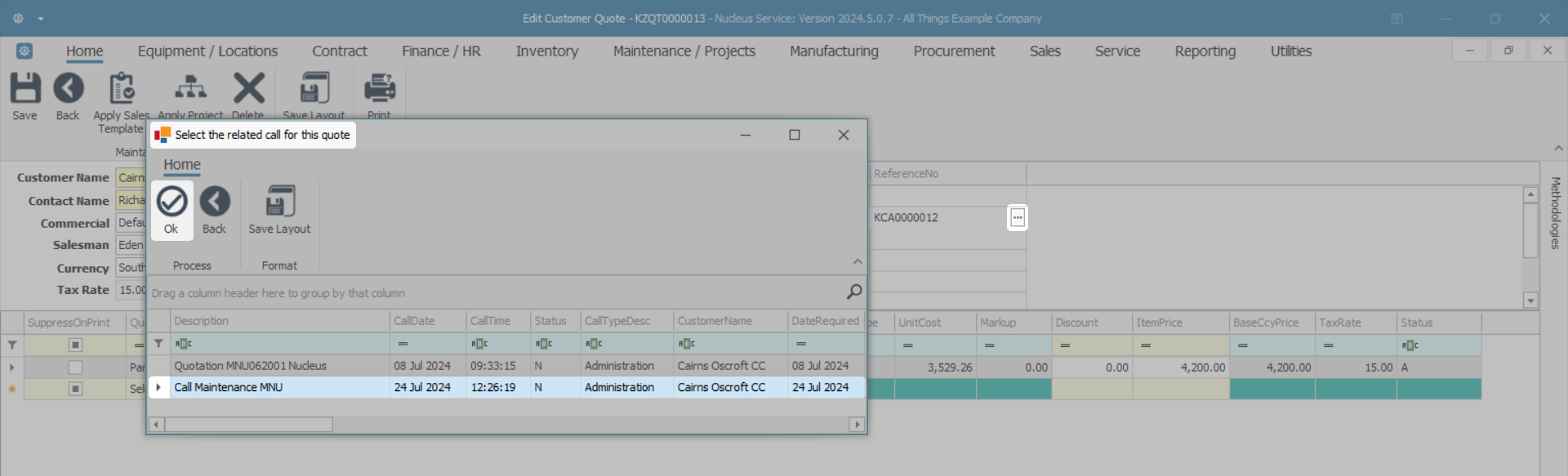The height and width of the screenshot is (476, 1568).
Task: Sort dialog grid by Status header
Action: pos(555,321)
